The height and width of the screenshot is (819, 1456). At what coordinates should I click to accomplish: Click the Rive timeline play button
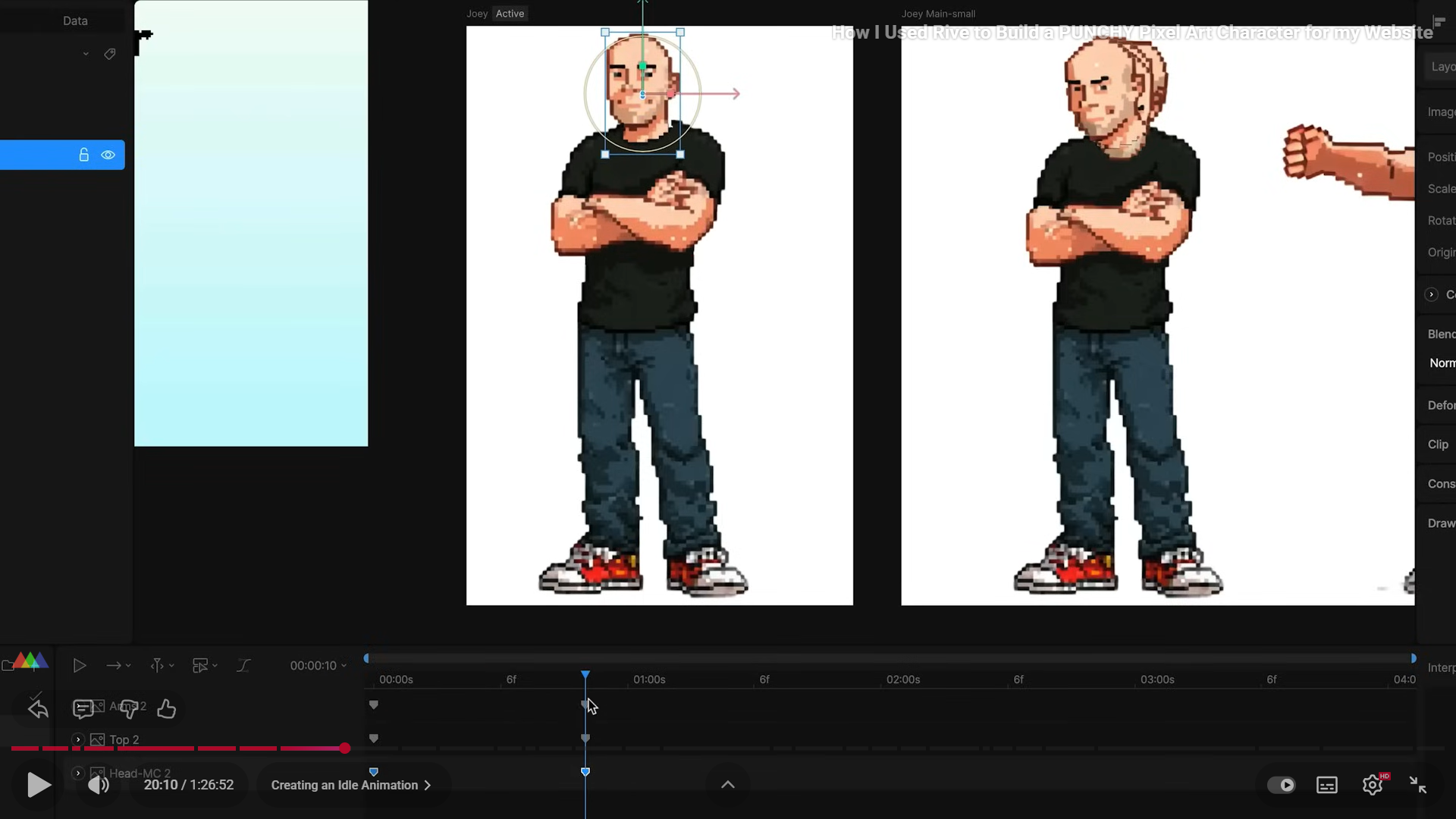(x=79, y=666)
